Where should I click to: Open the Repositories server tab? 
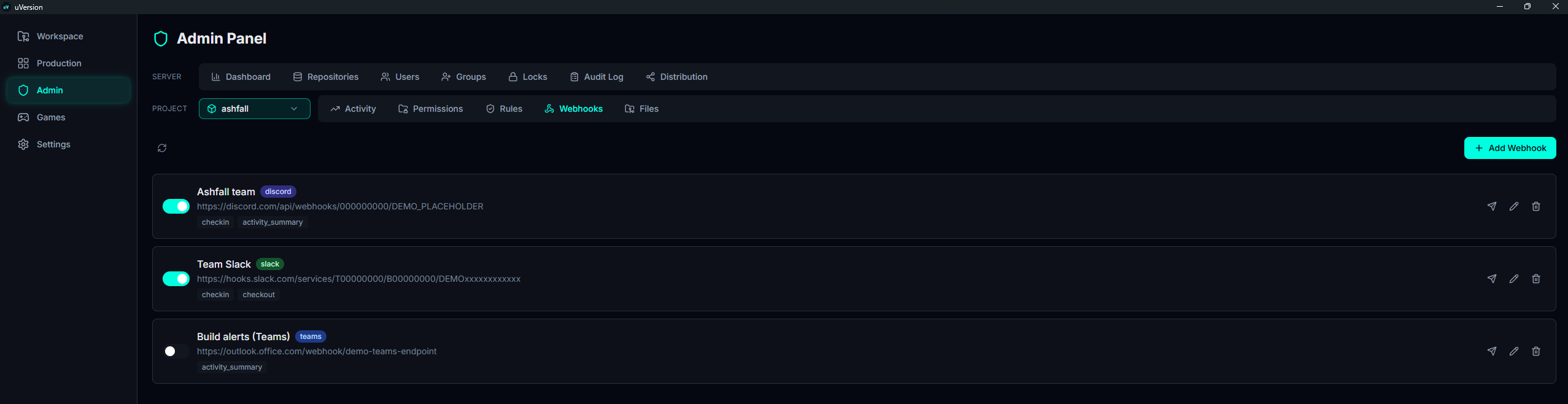pos(326,77)
